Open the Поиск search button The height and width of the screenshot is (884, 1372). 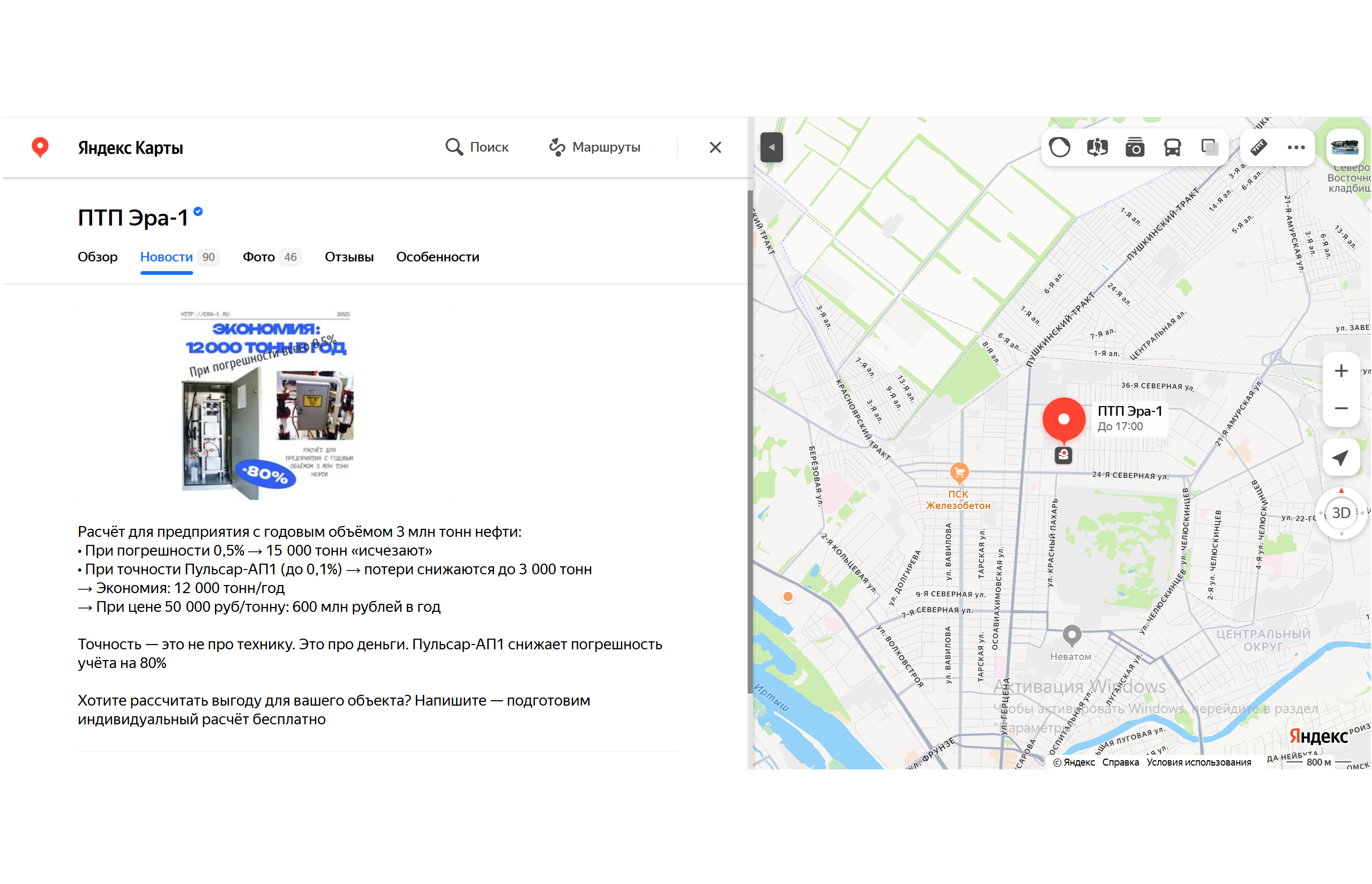[x=477, y=147]
